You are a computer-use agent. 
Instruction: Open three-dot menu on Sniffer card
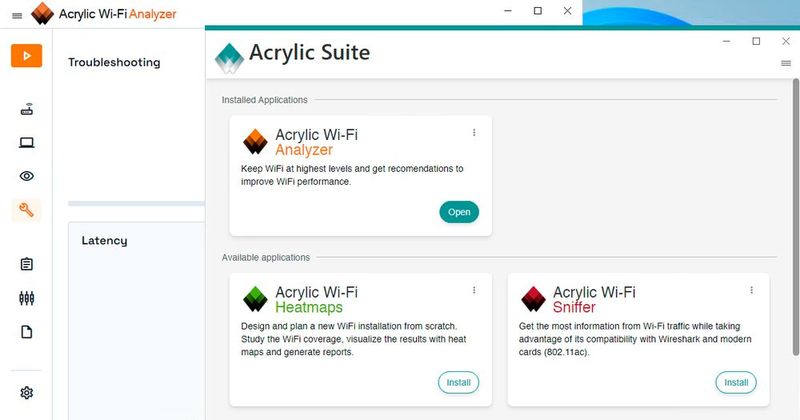point(752,290)
